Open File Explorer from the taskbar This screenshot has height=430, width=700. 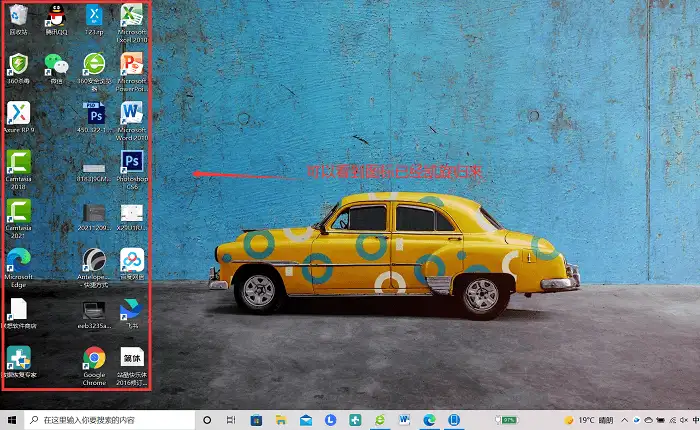[x=281, y=420]
